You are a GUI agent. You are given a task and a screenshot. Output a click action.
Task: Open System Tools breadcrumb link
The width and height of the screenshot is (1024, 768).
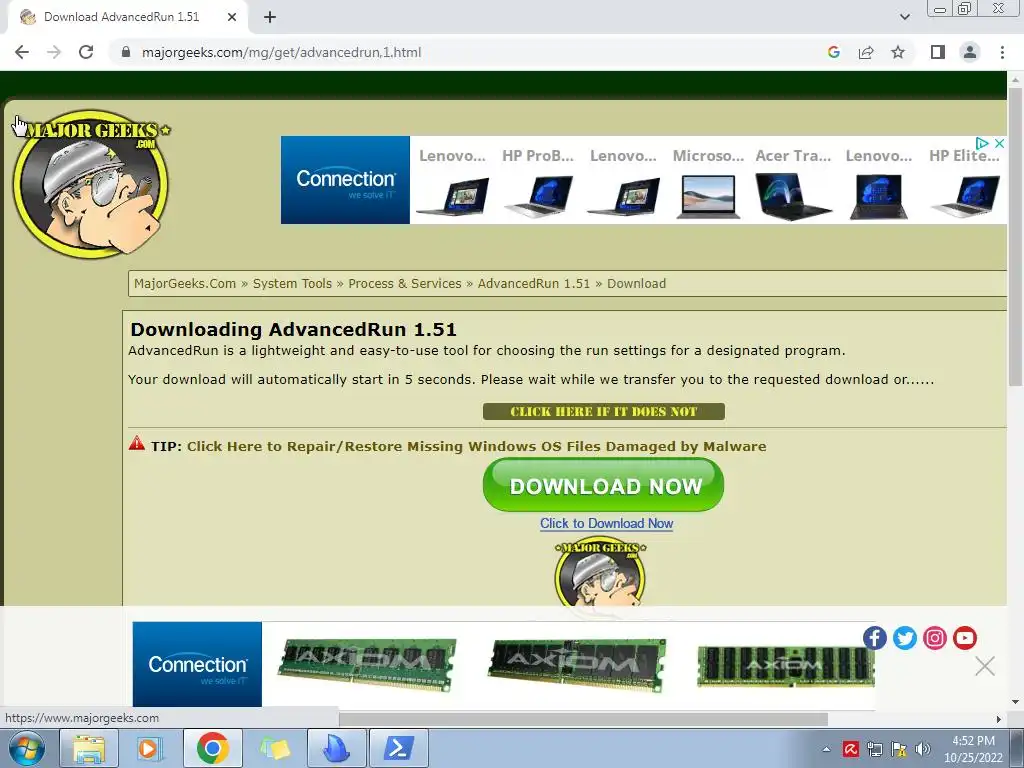click(x=292, y=283)
